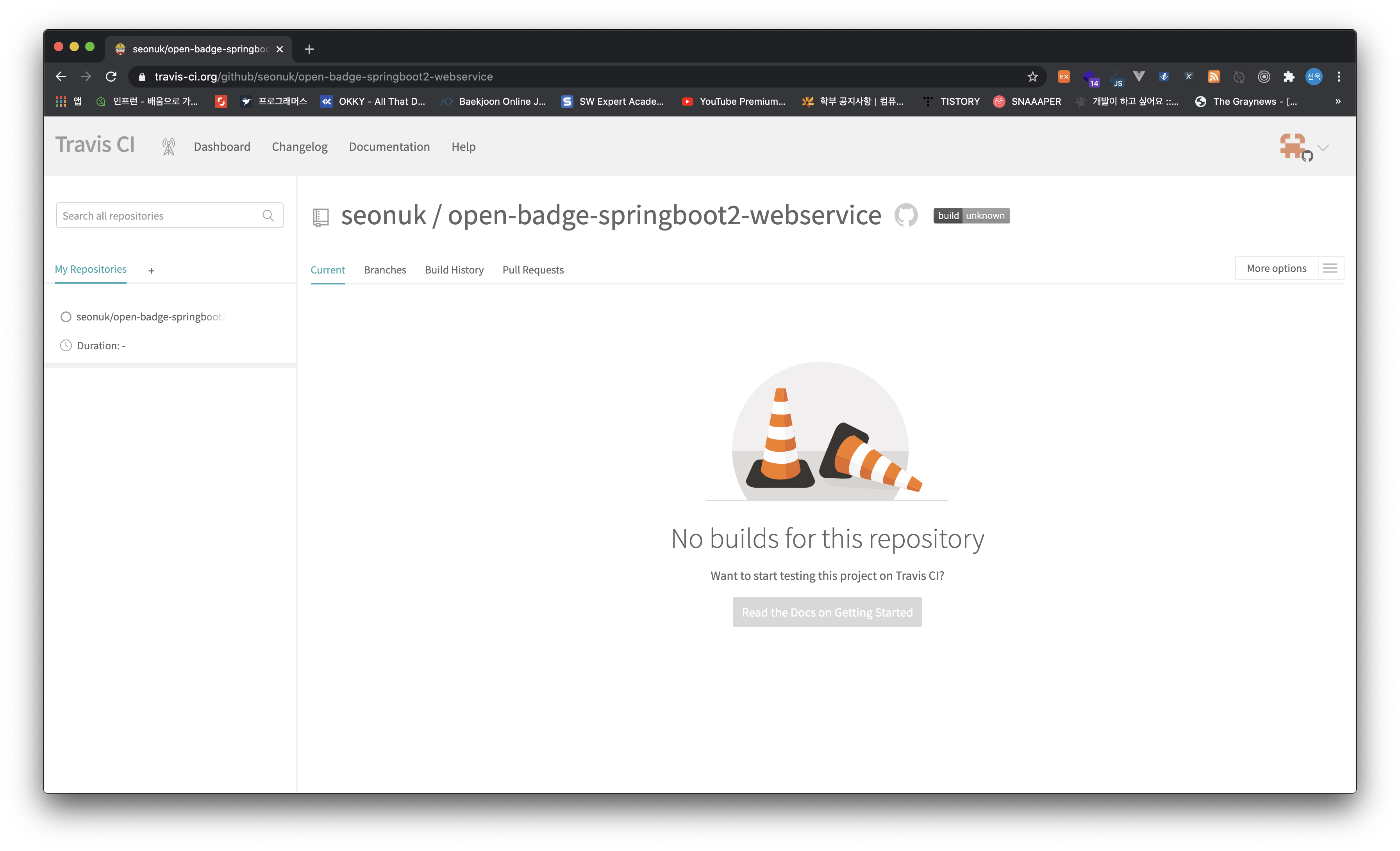Image resolution: width=1400 pixels, height=851 pixels.
Task: Expand the user avatar dropdown chevron
Action: point(1323,147)
